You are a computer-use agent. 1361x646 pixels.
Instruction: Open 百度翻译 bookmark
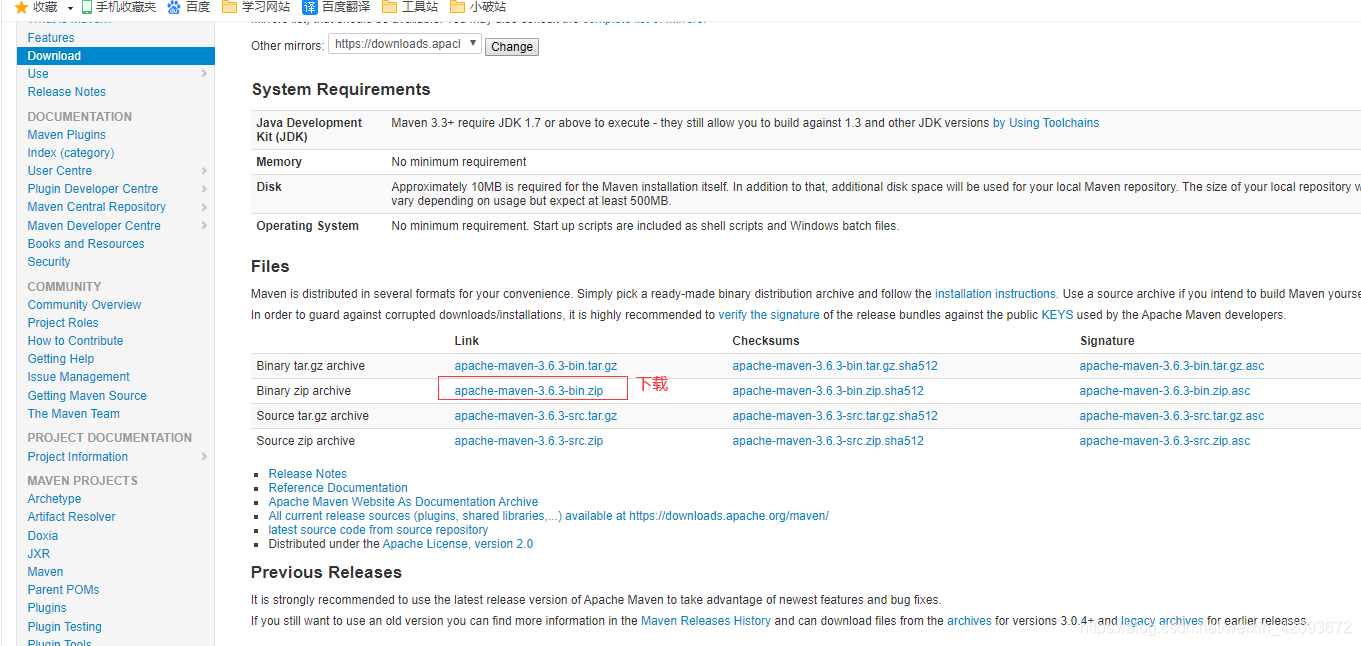[336, 7]
